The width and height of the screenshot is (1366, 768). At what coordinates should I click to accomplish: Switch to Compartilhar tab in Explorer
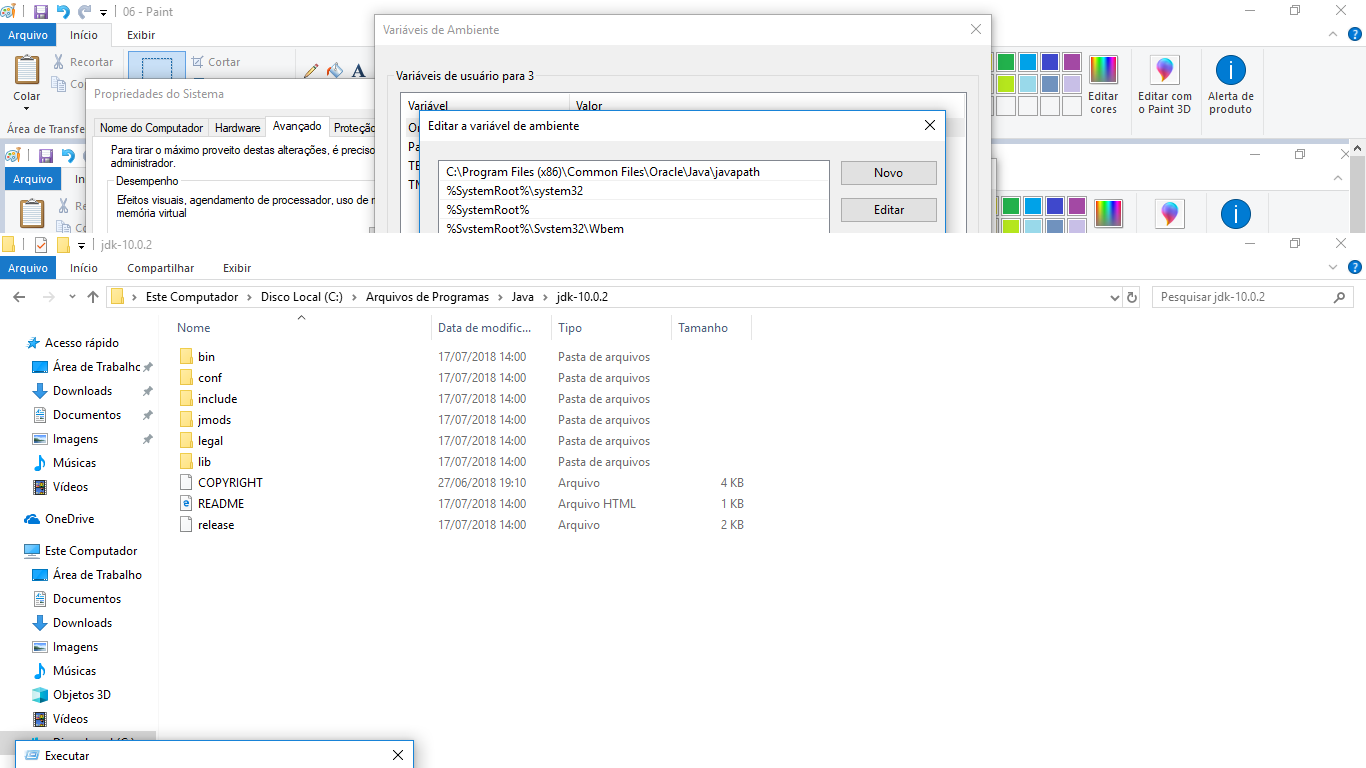coord(160,268)
